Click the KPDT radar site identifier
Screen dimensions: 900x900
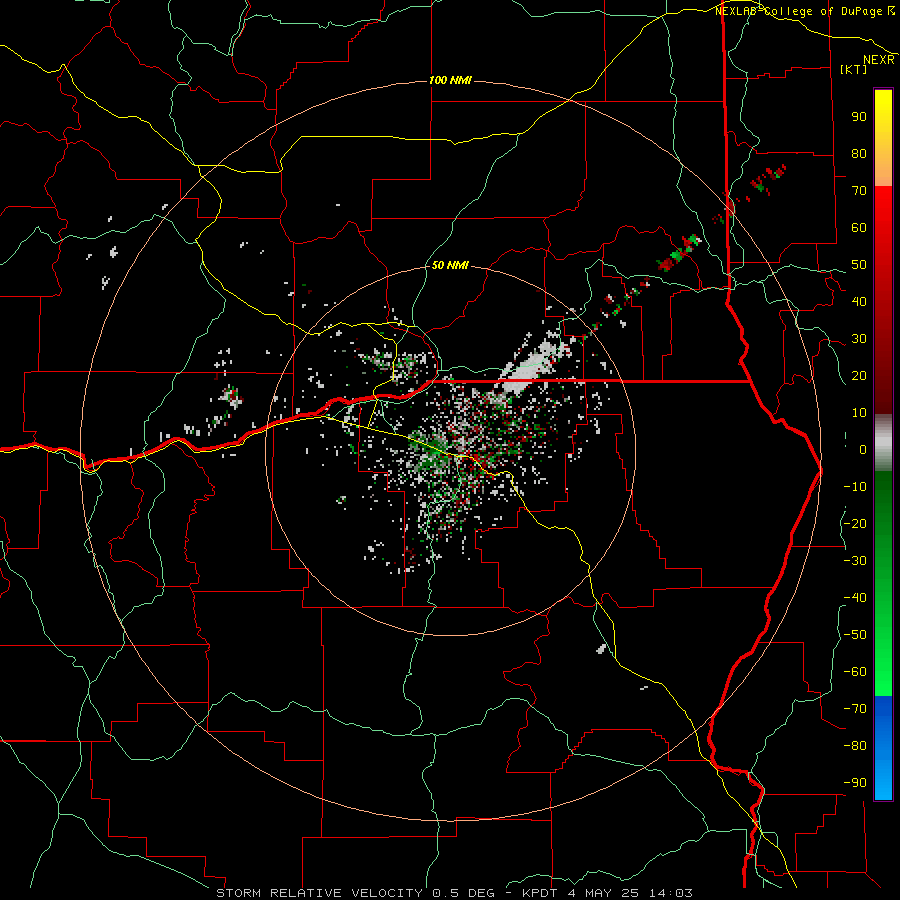click(x=542, y=893)
